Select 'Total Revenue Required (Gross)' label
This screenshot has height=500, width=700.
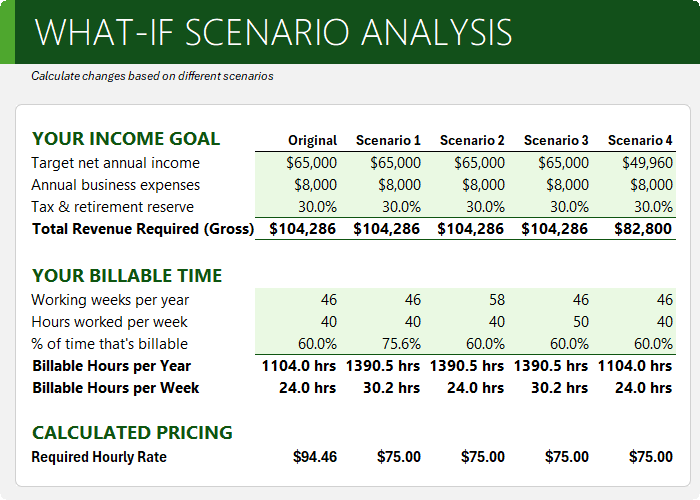pyautogui.click(x=143, y=229)
